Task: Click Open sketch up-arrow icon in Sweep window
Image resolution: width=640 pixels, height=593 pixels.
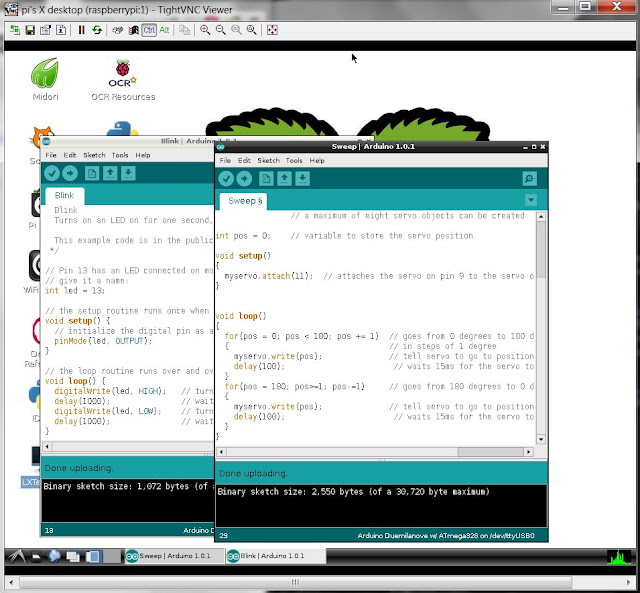Action: (284, 178)
